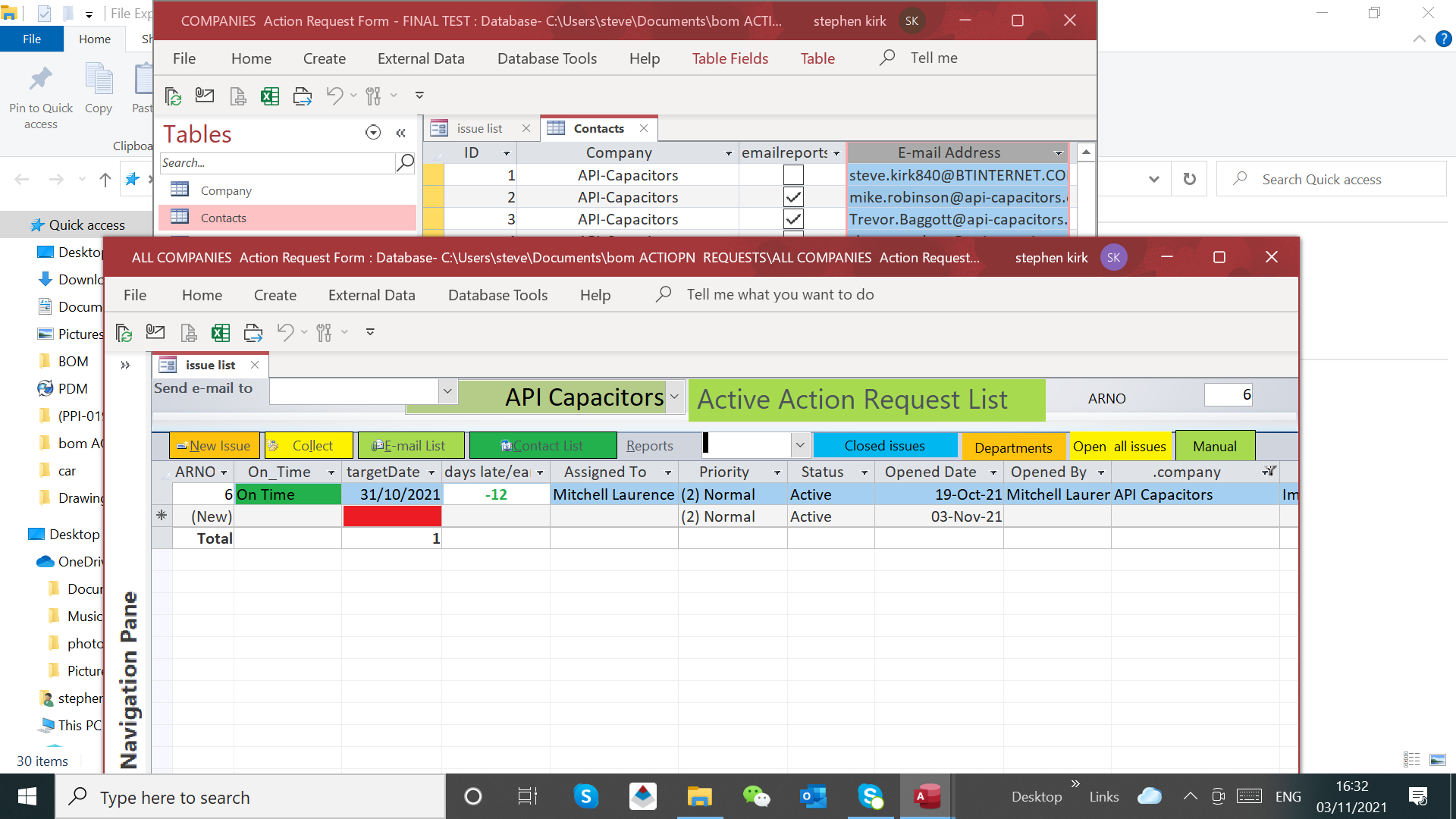1456x819 pixels.
Task: Open Access from the Windows taskbar
Action: tap(927, 796)
